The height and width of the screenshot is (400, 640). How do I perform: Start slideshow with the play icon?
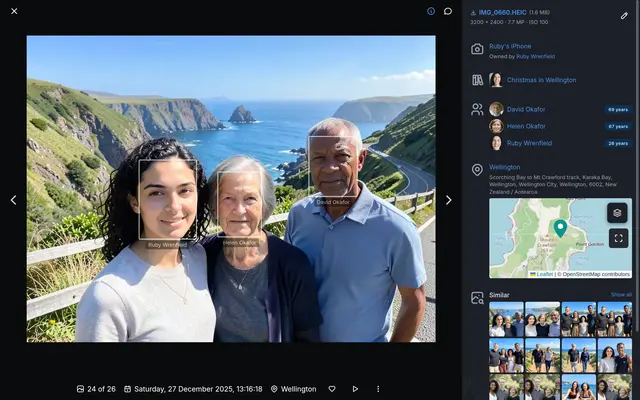click(355, 389)
